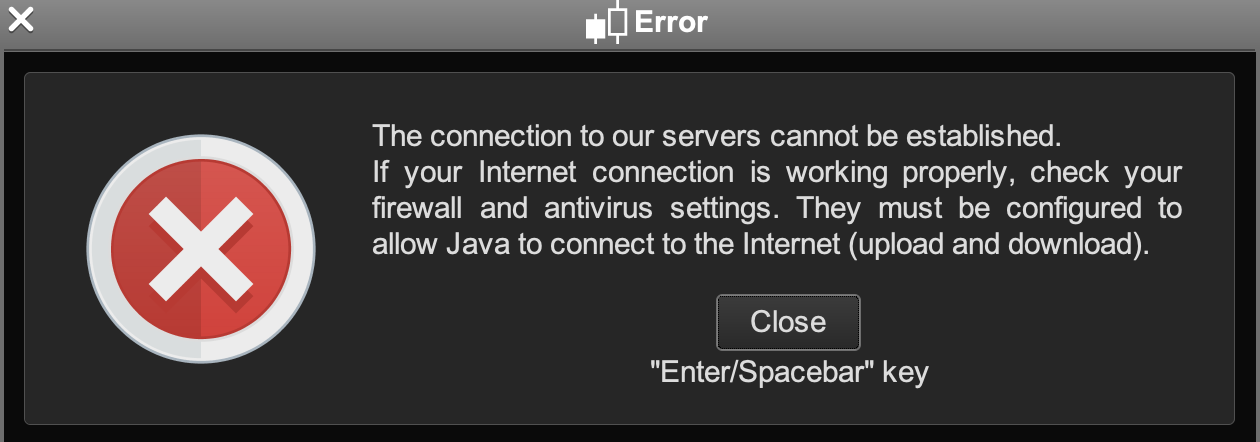Screen dimensions: 1260x442
Task: Click the line starting "firewall and antivirus settings"
Action: click(777, 209)
